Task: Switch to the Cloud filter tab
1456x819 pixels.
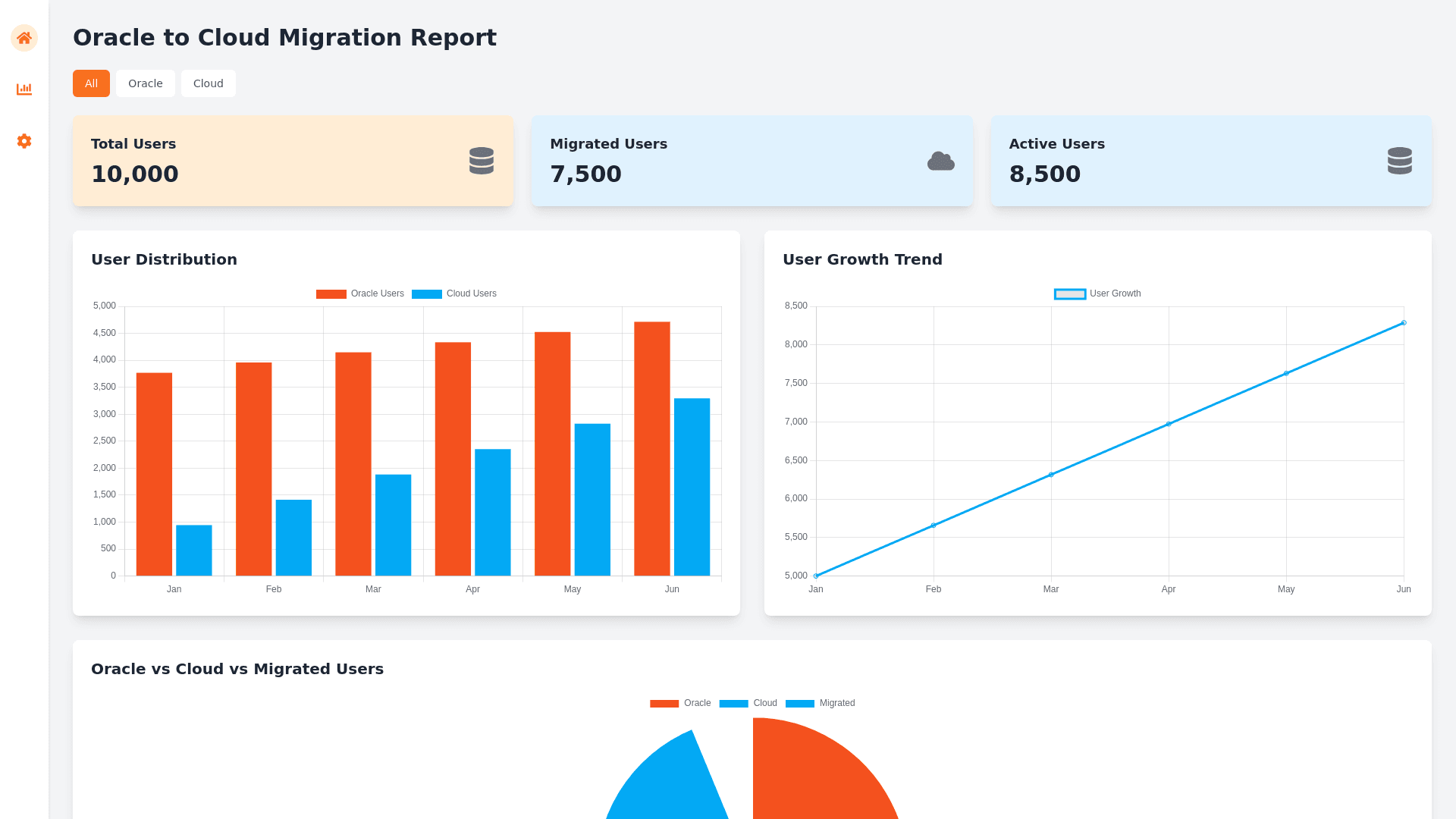Action: [208, 83]
